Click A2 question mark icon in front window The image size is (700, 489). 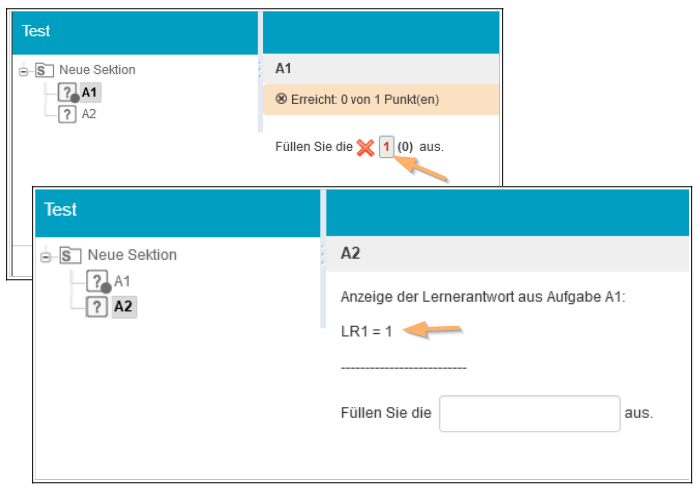coord(97,307)
